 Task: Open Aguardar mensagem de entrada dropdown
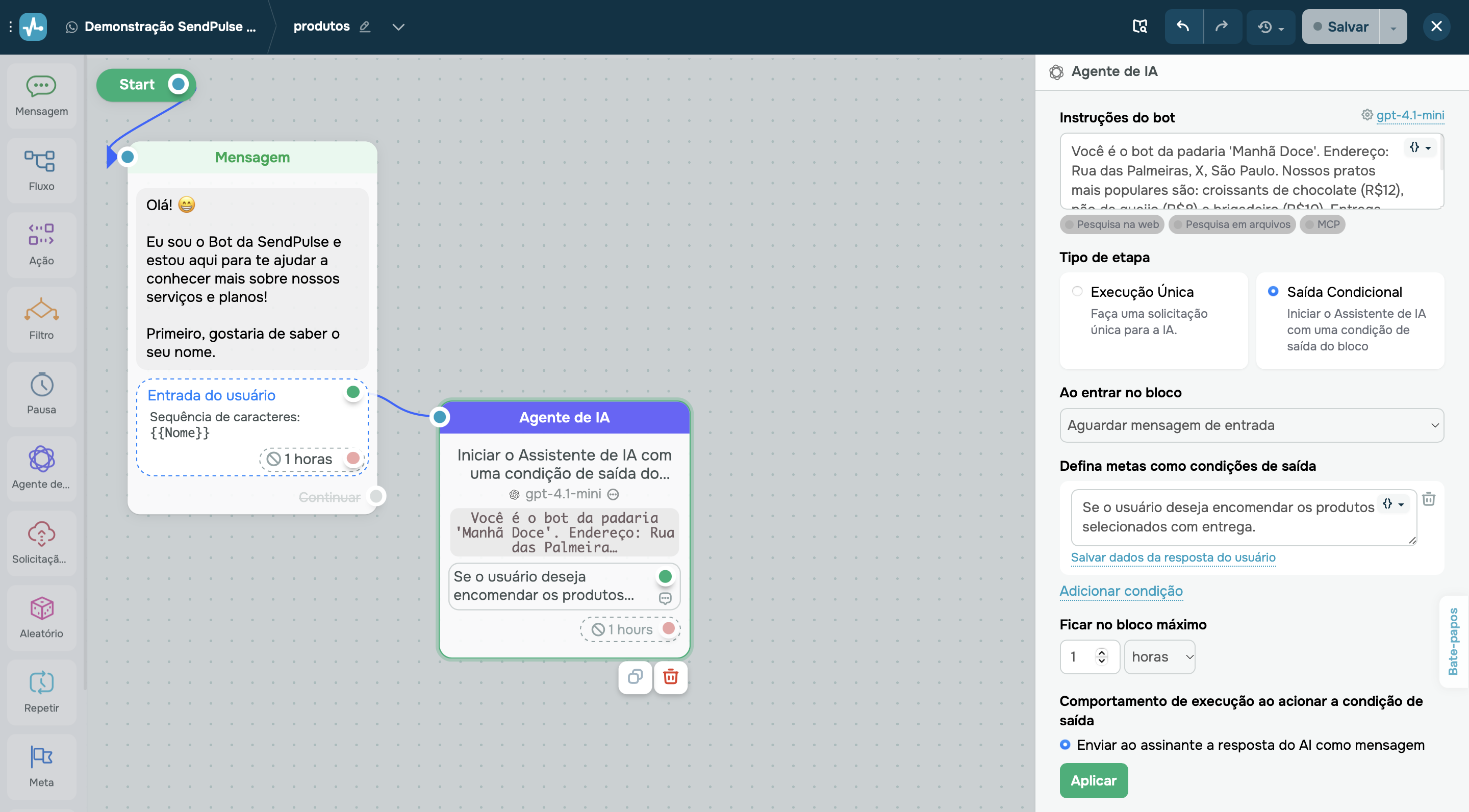[1251, 425]
